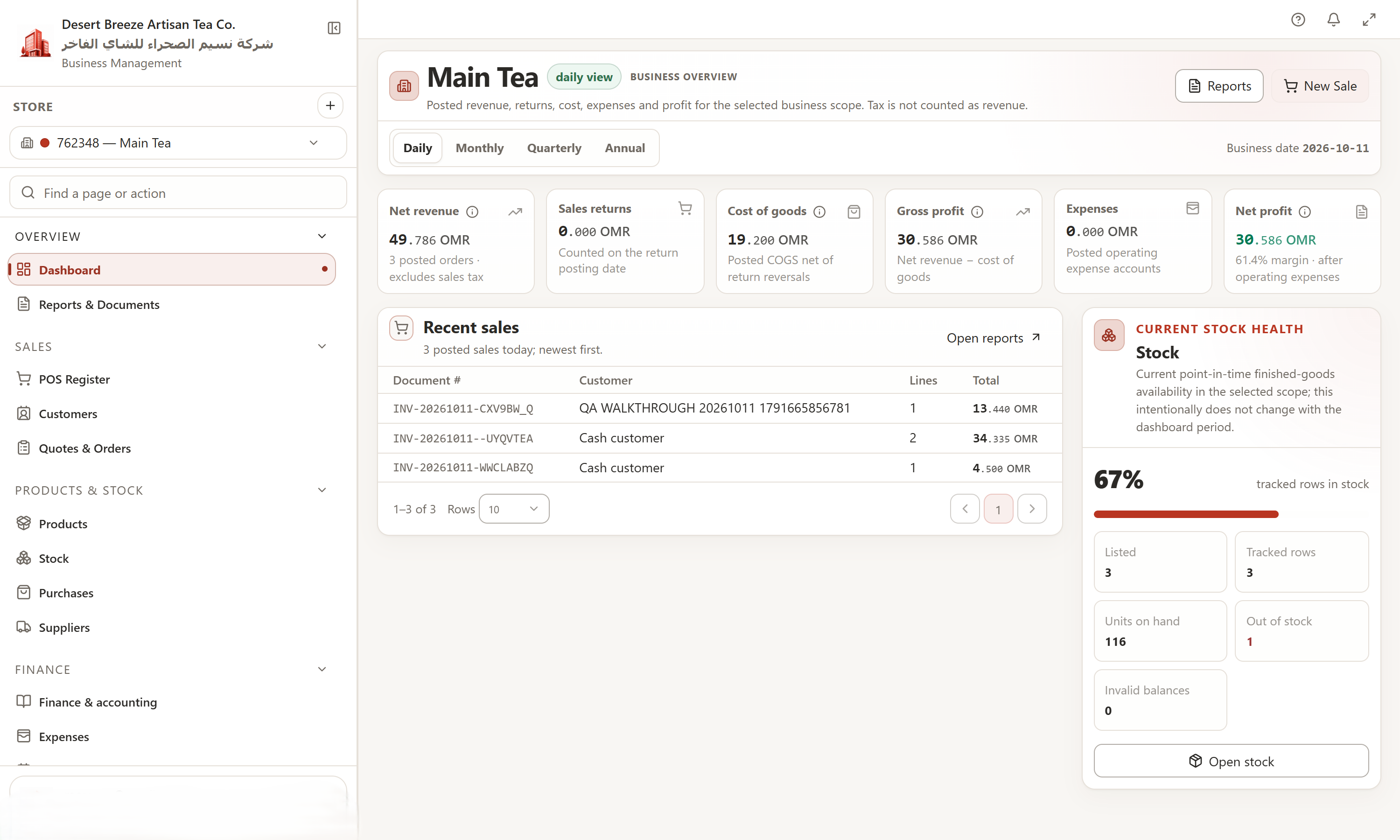
Task: Collapse PRODUCTS & STOCK section
Action: [322, 490]
